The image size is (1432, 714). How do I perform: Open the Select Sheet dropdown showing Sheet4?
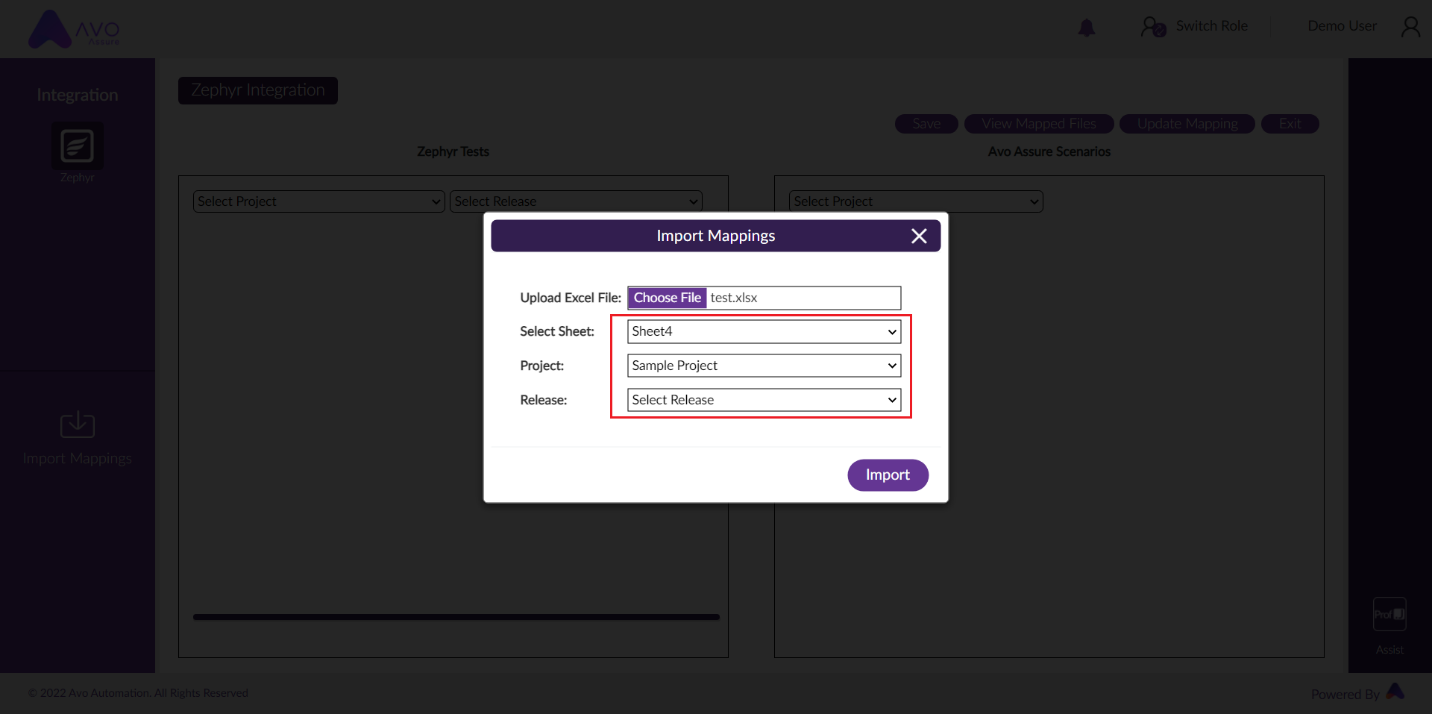coord(764,332)
